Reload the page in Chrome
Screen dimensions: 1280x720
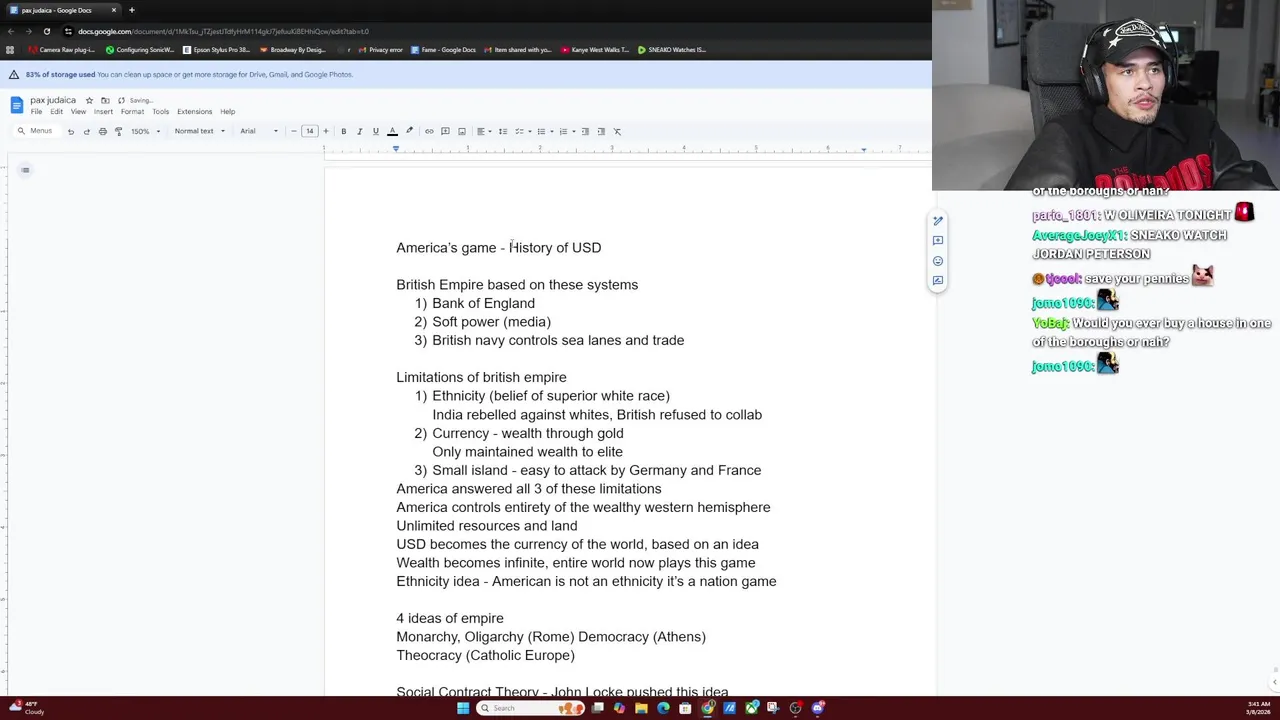coord(46,31)
